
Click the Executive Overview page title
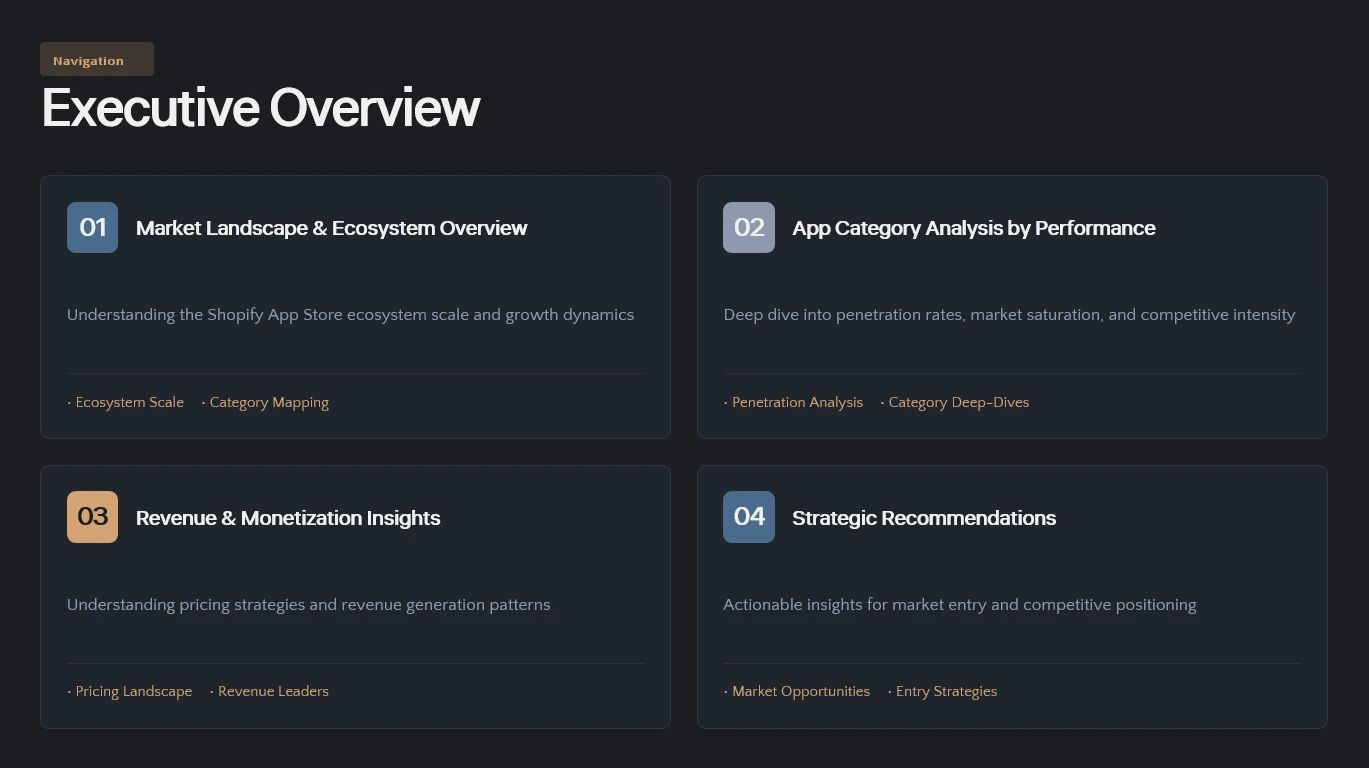(x=261, y=108)
